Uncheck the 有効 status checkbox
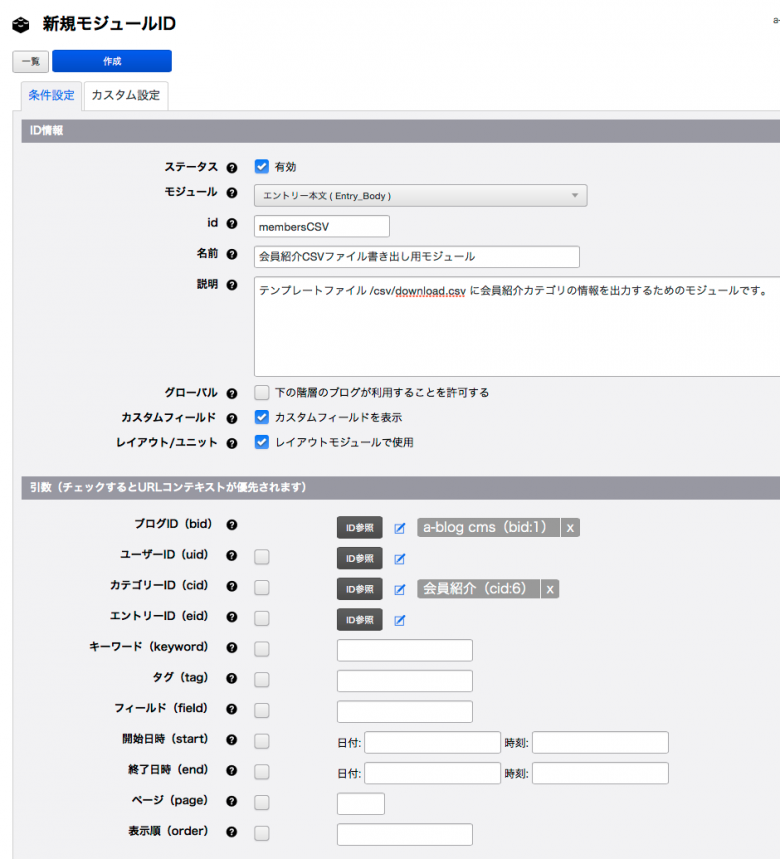Viewport: 780px width, 859px height. tap(262, 167)
